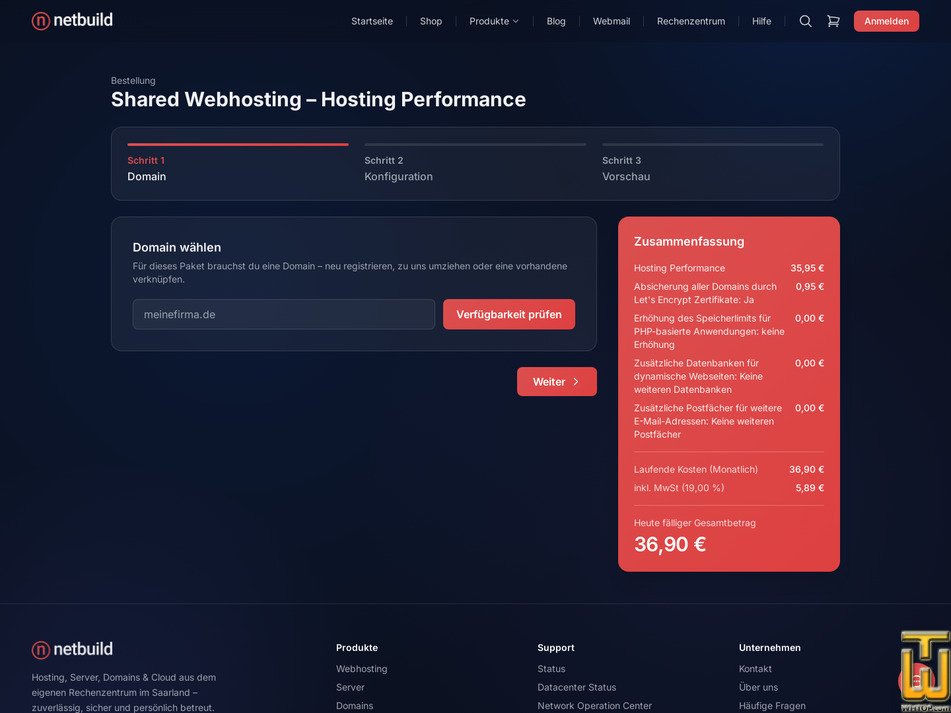
Task: Open Server footer link
Action: tap(350, 687)
